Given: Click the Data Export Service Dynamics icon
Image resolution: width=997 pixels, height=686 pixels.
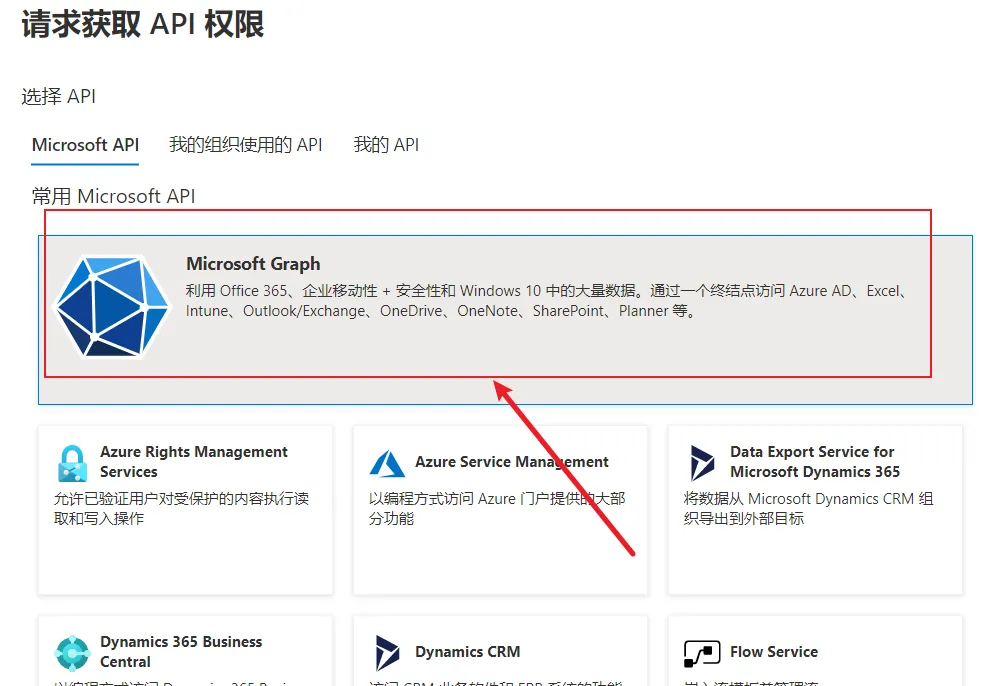Looking at the screenshot, I should click(702, 463).
